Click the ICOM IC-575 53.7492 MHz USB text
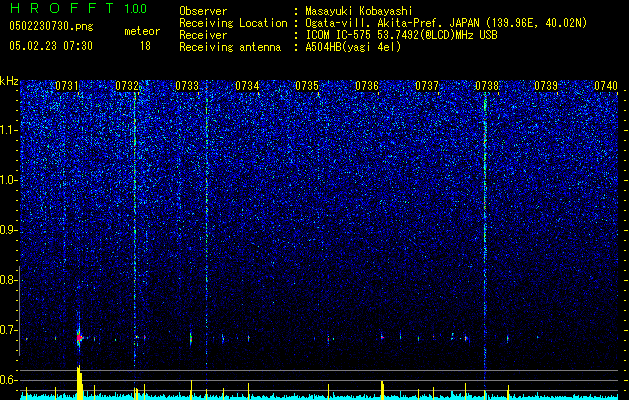The width and height of the screenshot is (629, 400). [401, 35]
